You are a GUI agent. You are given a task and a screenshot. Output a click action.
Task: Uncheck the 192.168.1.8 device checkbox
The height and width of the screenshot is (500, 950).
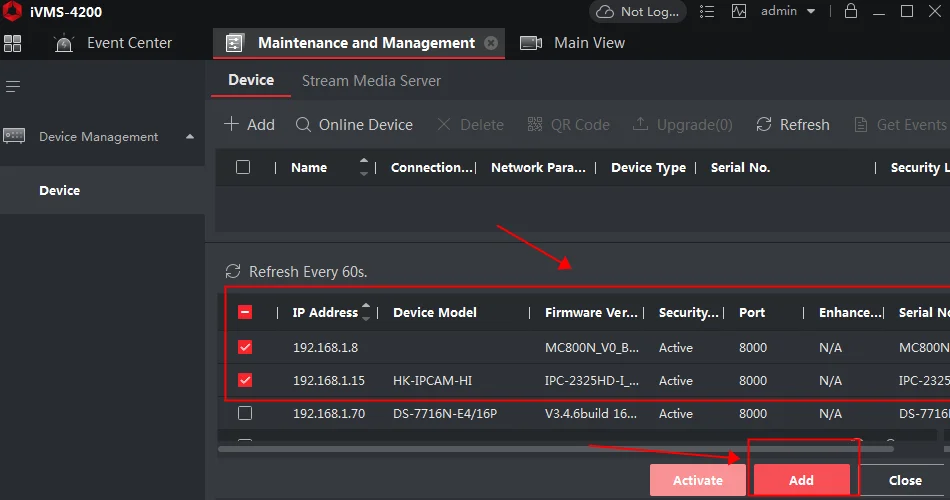(245, 348)
